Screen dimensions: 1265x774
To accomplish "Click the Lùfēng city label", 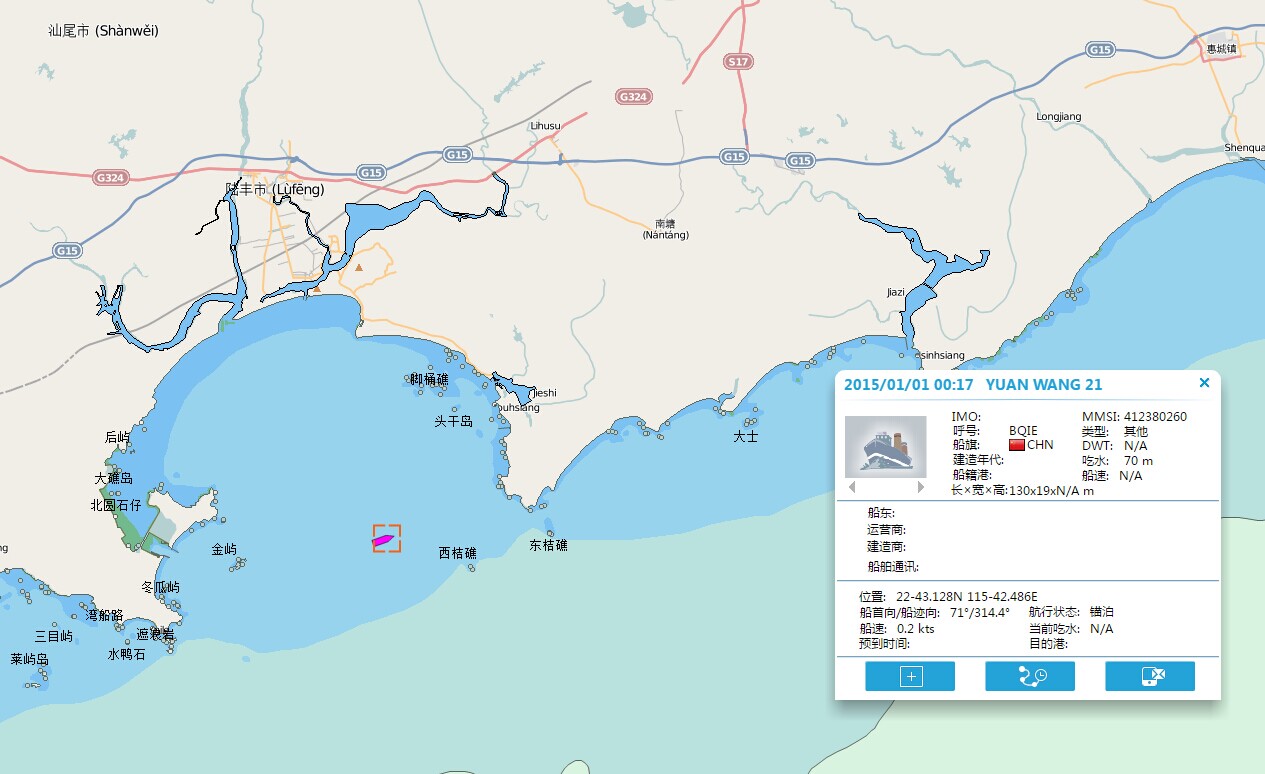I will 261,189.
